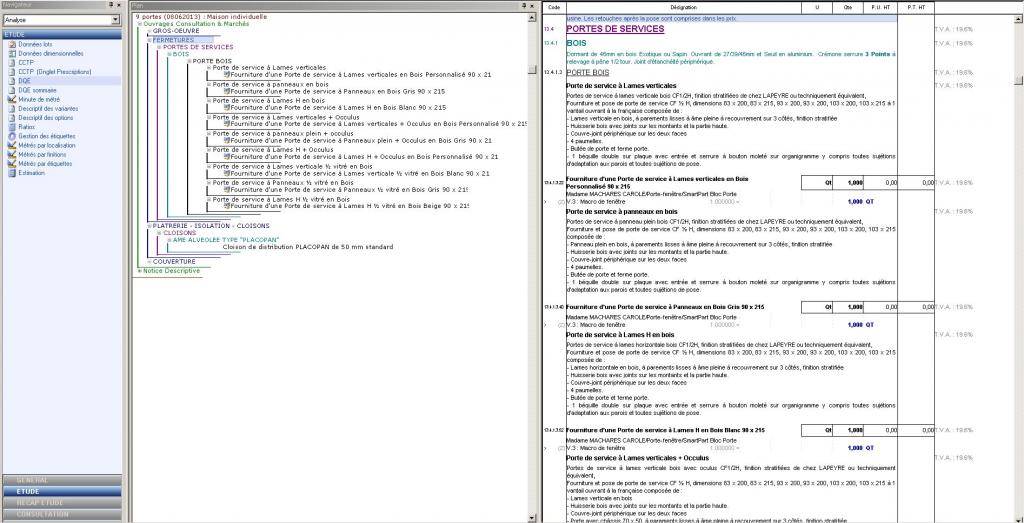Select tree row Porte de service à panneaux en bois

pyautogui.click(x=270, y=84)
